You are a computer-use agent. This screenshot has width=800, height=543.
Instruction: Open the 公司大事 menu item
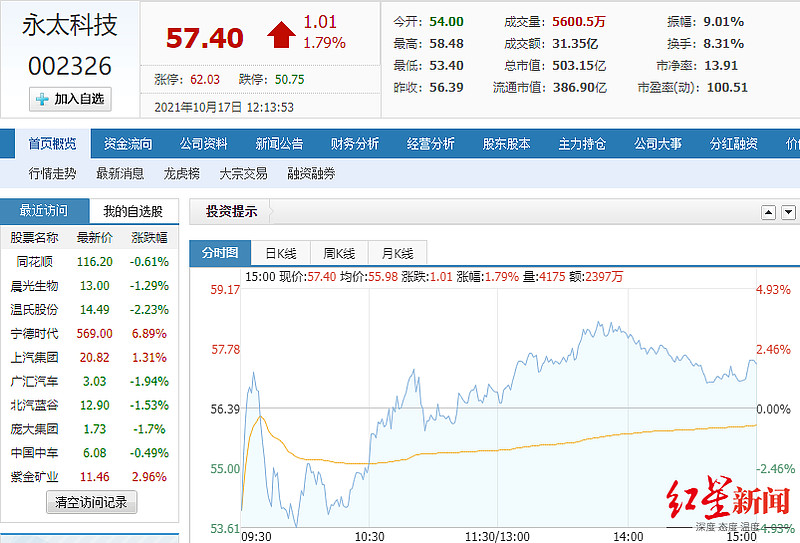658,144
